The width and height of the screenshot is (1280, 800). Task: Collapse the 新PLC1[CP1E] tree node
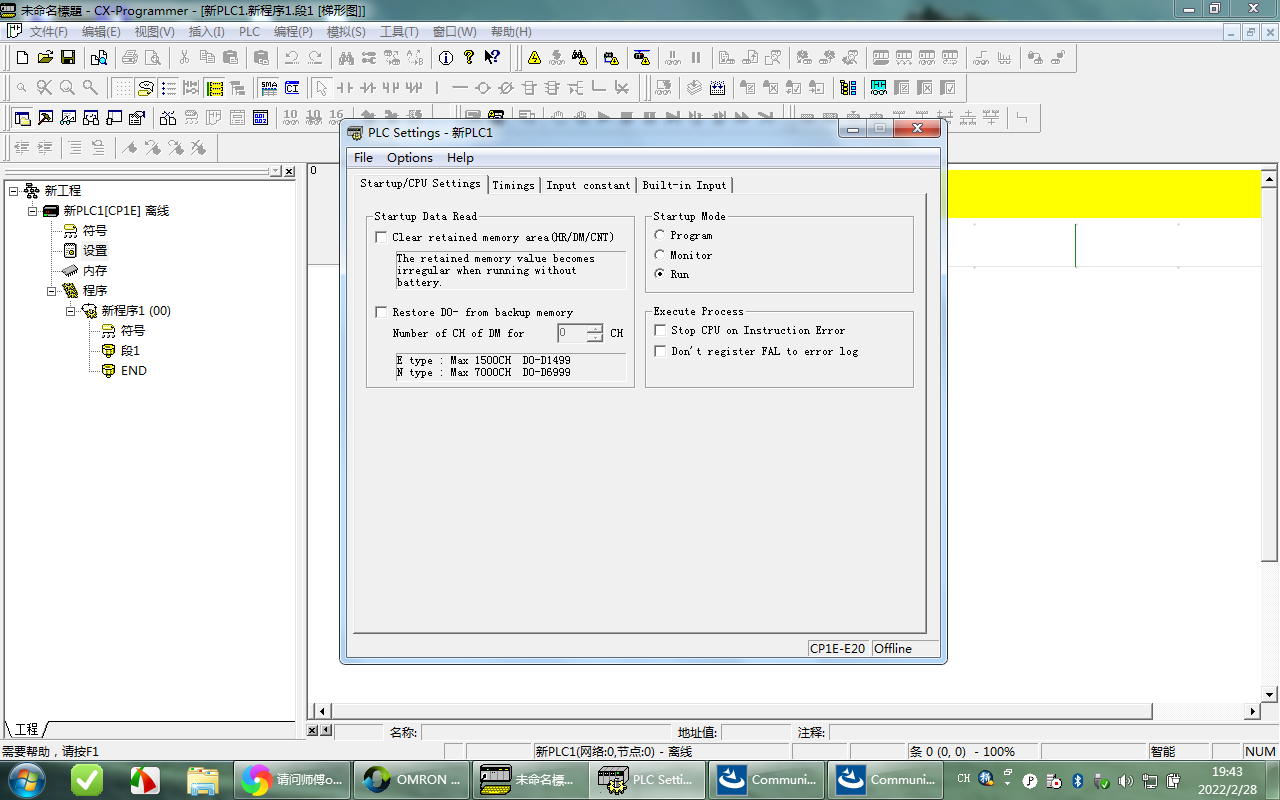(x=33, y=211)
